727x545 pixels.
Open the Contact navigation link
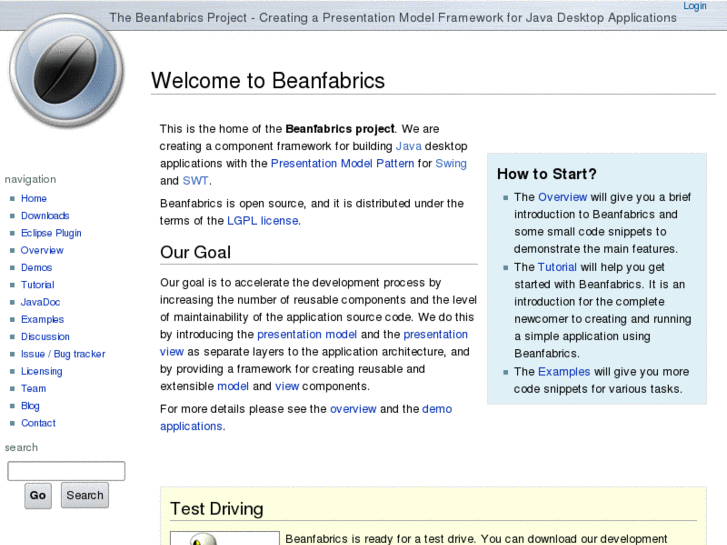click(38, 423)
